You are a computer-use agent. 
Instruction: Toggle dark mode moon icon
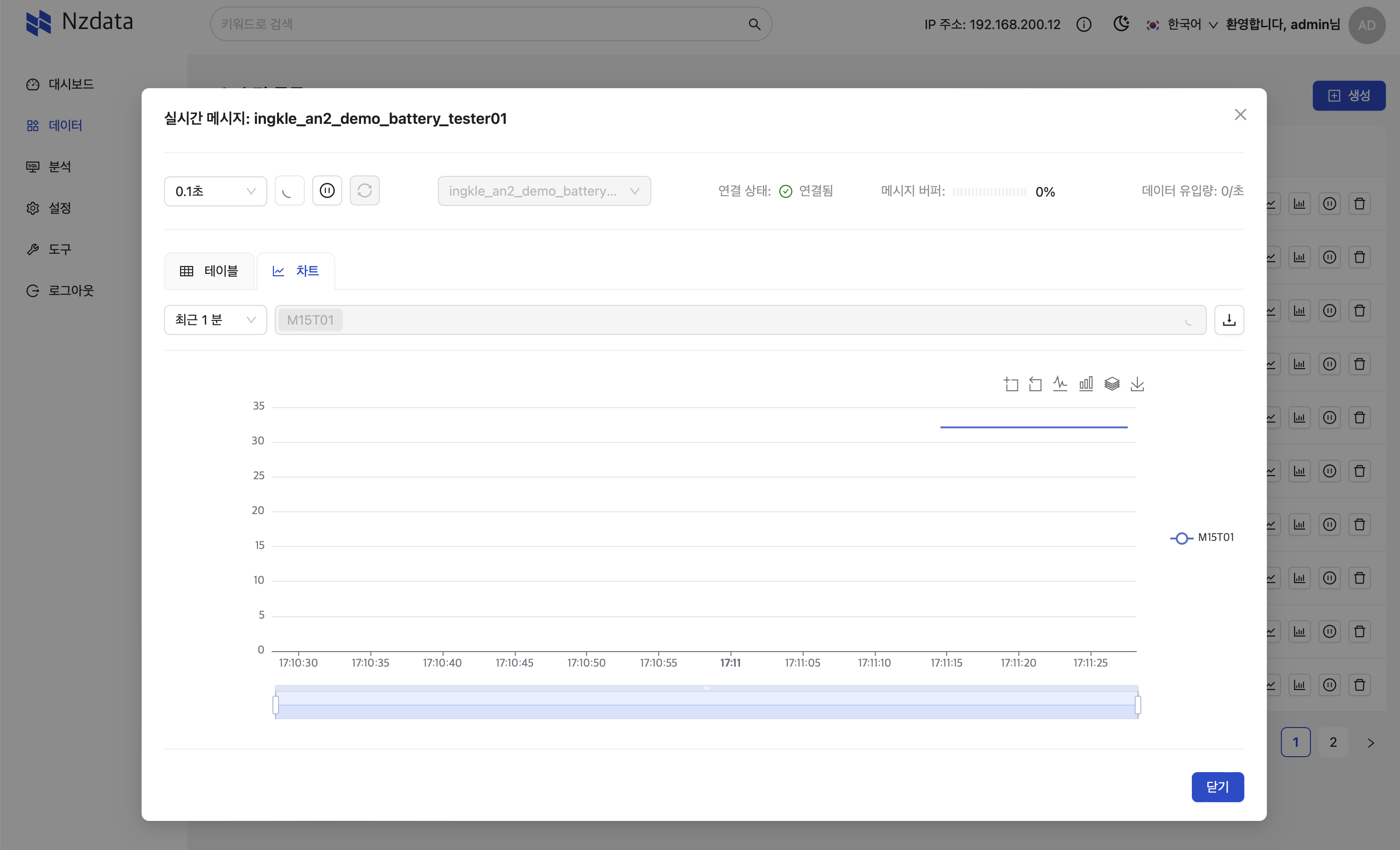pos(1121,24)
